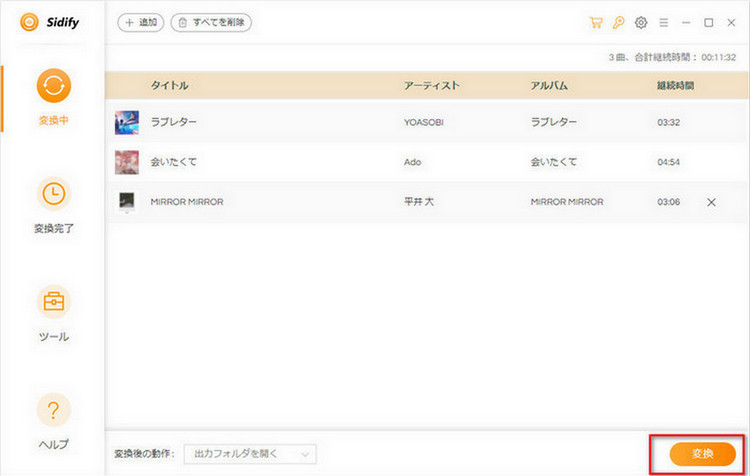Screen dimensions: 750x476
Task: Select the MIRROR MIRROR song title
Action: pyautogui.click(x=187, y=202)
